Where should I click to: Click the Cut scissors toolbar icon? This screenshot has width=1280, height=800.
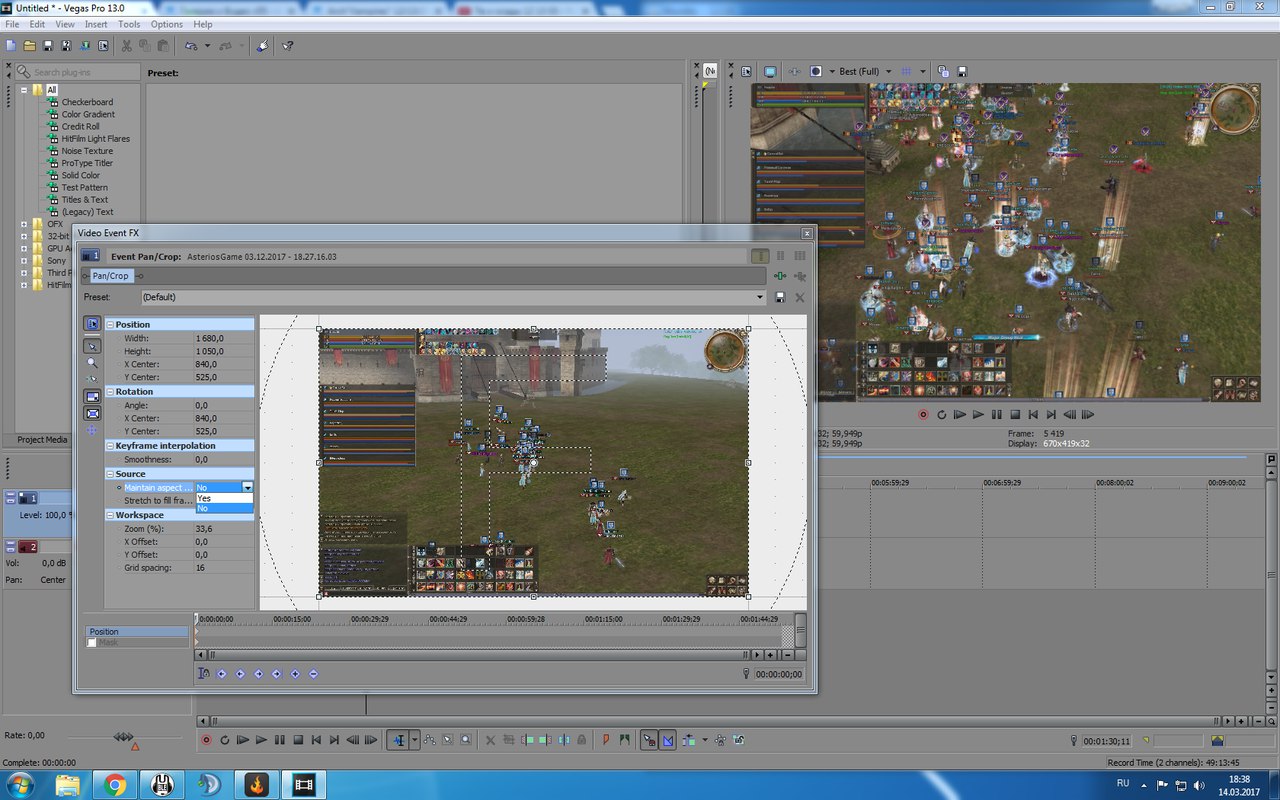[x=127, y=46]
